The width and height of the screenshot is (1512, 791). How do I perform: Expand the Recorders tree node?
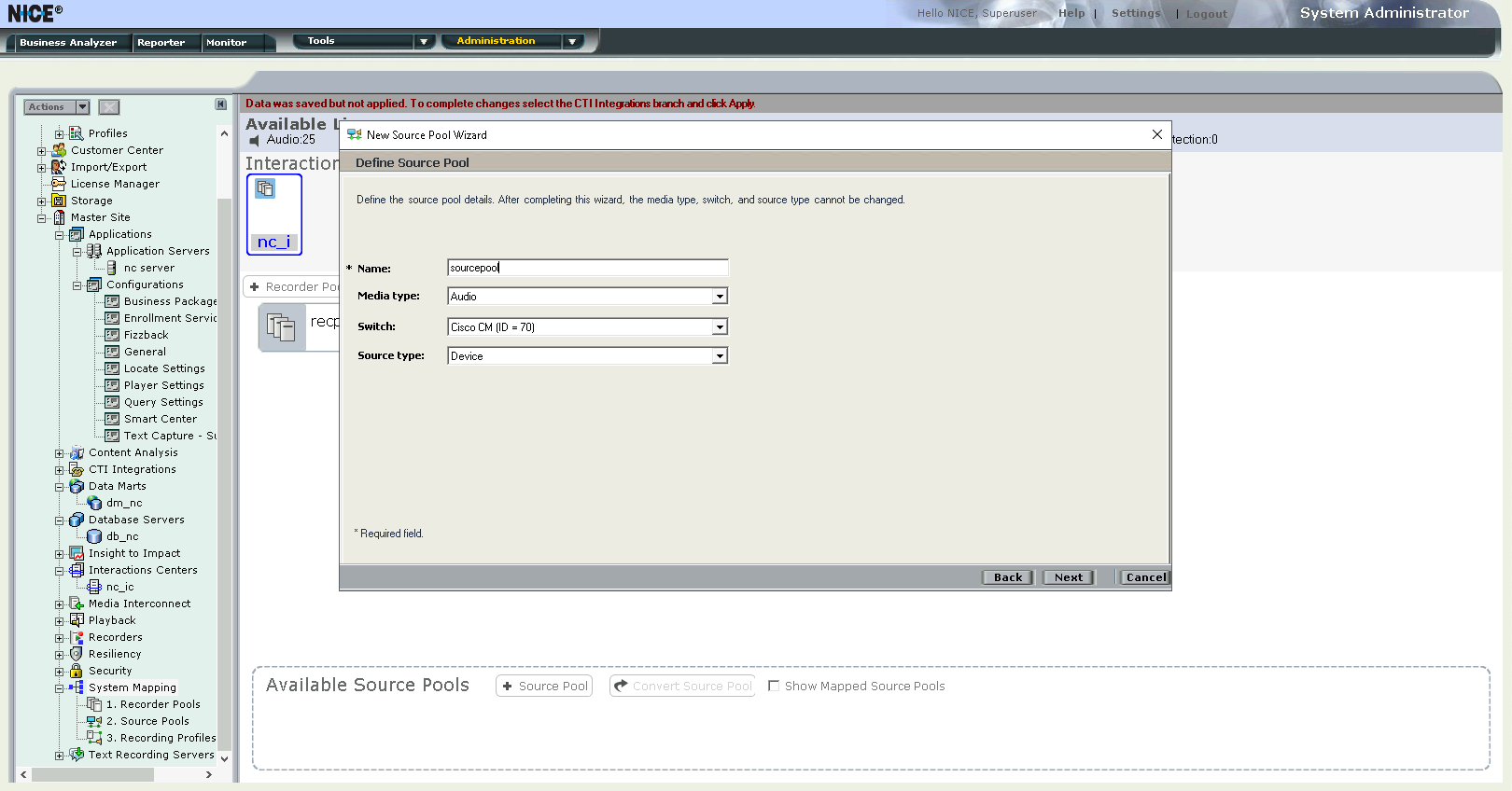(x=59, y=638)
